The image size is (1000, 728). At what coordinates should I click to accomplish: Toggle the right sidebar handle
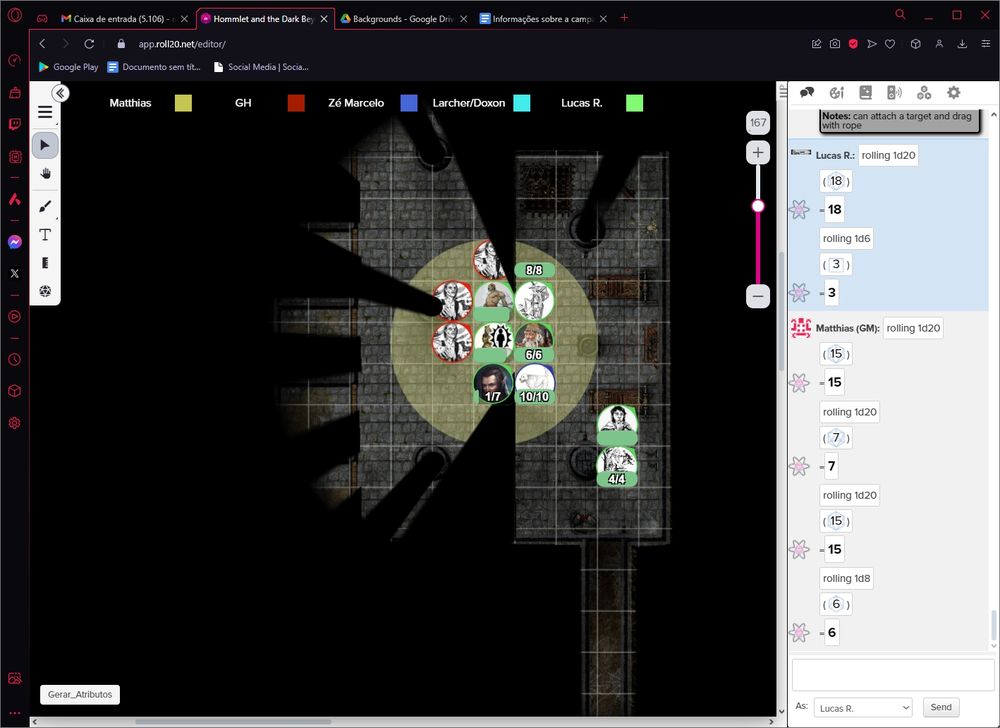point(783,93)
